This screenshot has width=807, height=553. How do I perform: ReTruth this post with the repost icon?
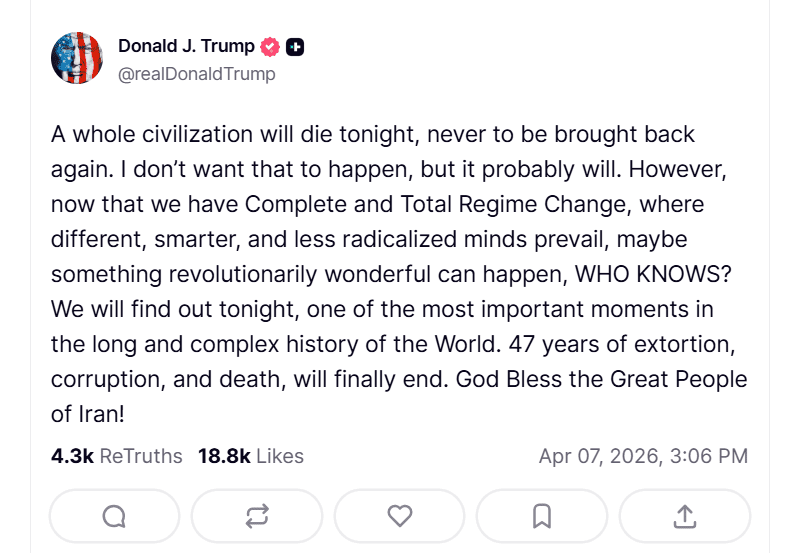[257, 515]
